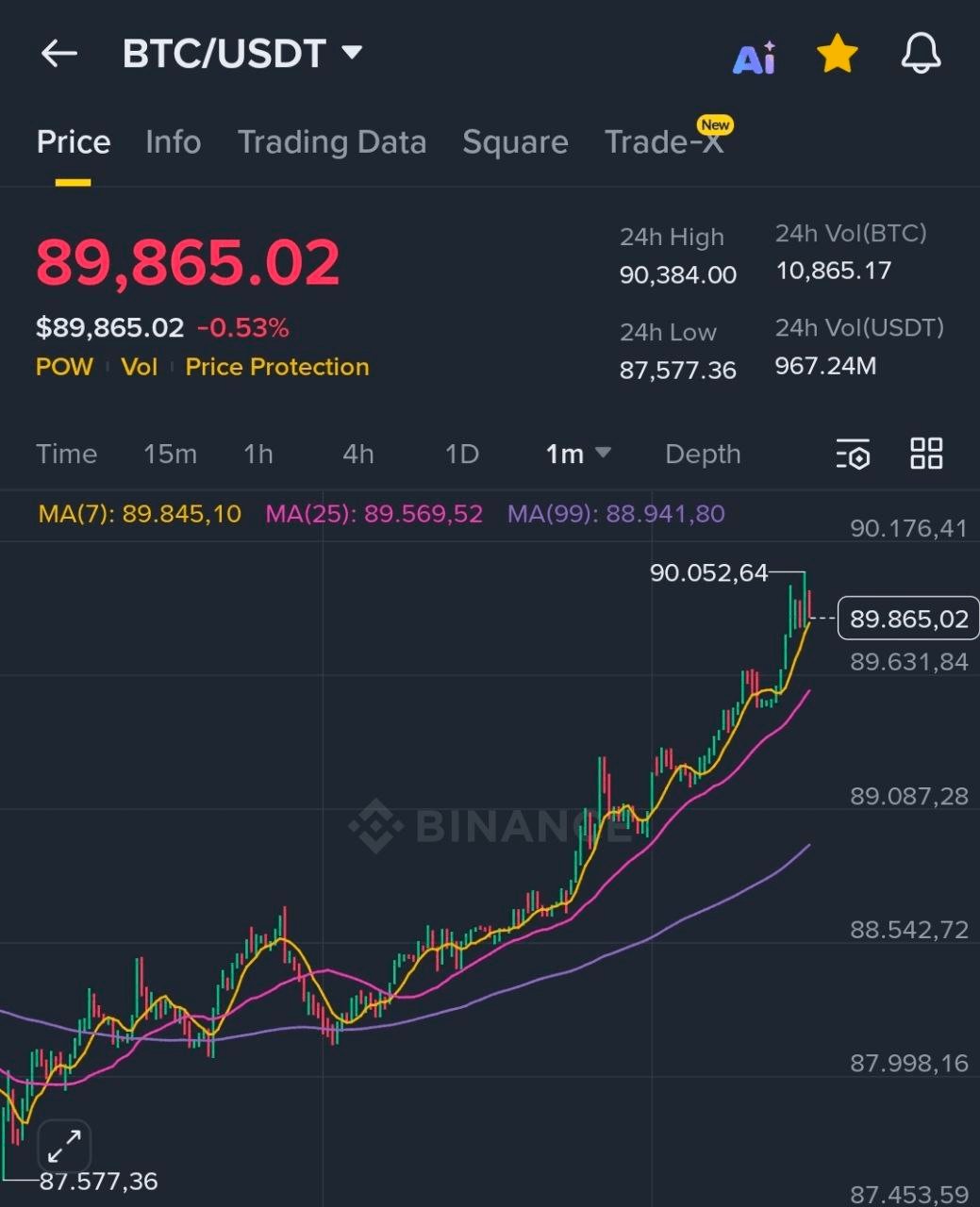Open the AI assistant icon
The image size is (980, 1207).
click(x=755, y=57)
